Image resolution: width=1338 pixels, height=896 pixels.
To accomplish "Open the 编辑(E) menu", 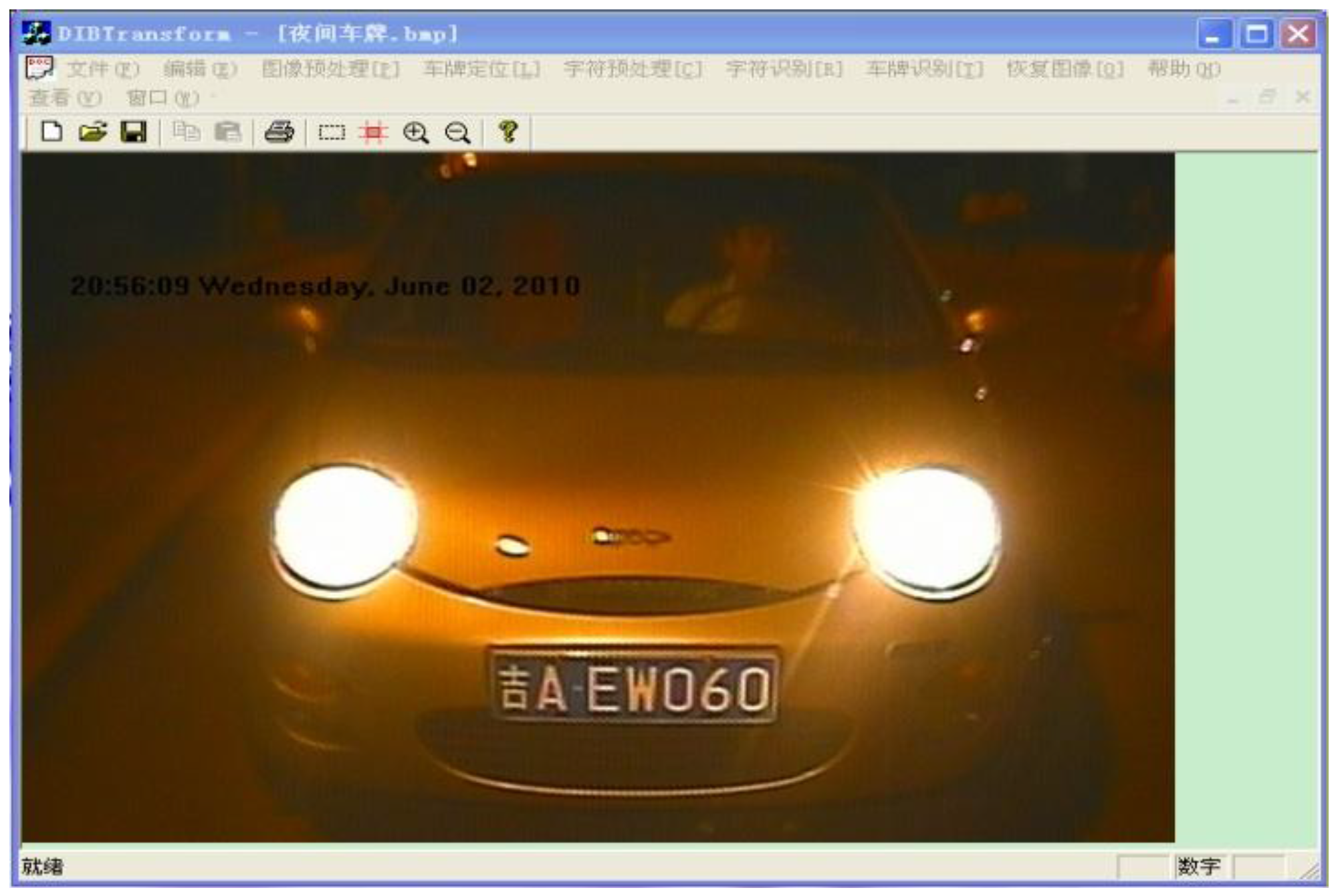I will click(x=200, y=69).
